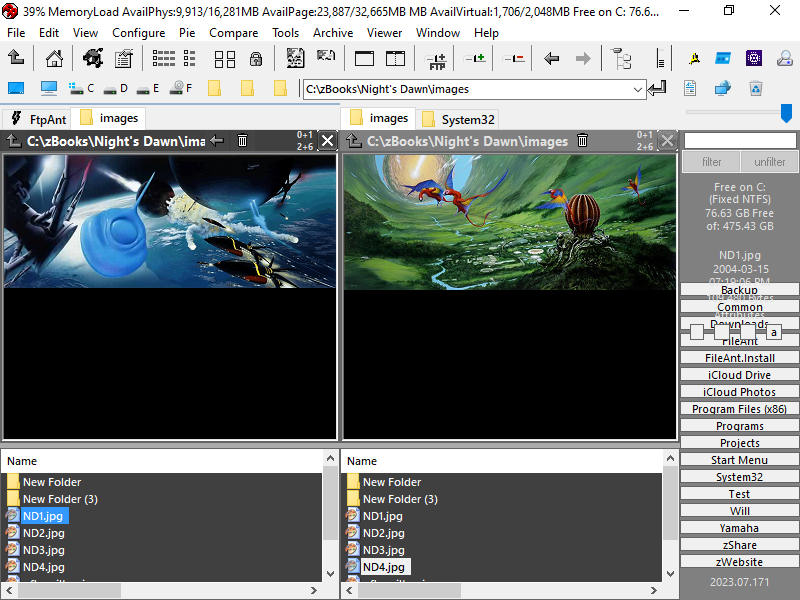800x600 pixels.
Task: Select dual-pane split layout icon
Action: 395,58
